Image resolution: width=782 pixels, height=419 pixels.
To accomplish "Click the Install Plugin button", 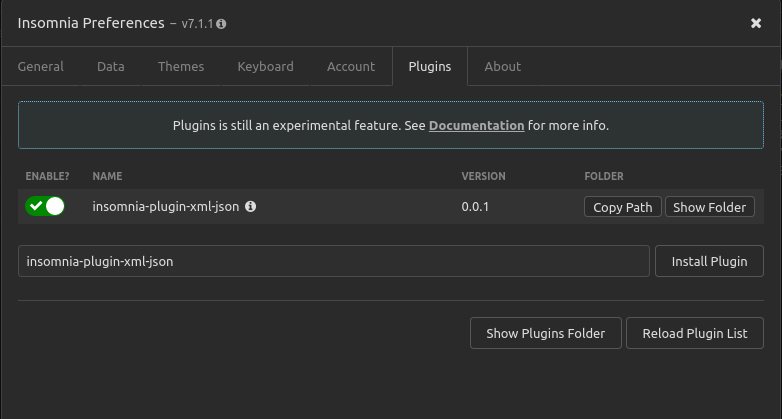I will click(x=709, y=261).
